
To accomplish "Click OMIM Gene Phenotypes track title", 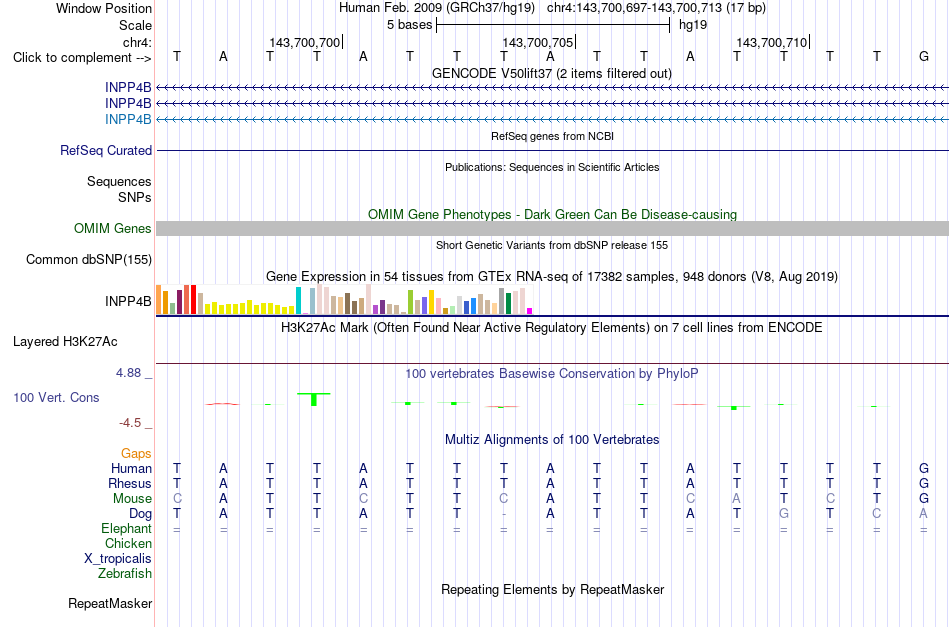I will tap(553, 214).
